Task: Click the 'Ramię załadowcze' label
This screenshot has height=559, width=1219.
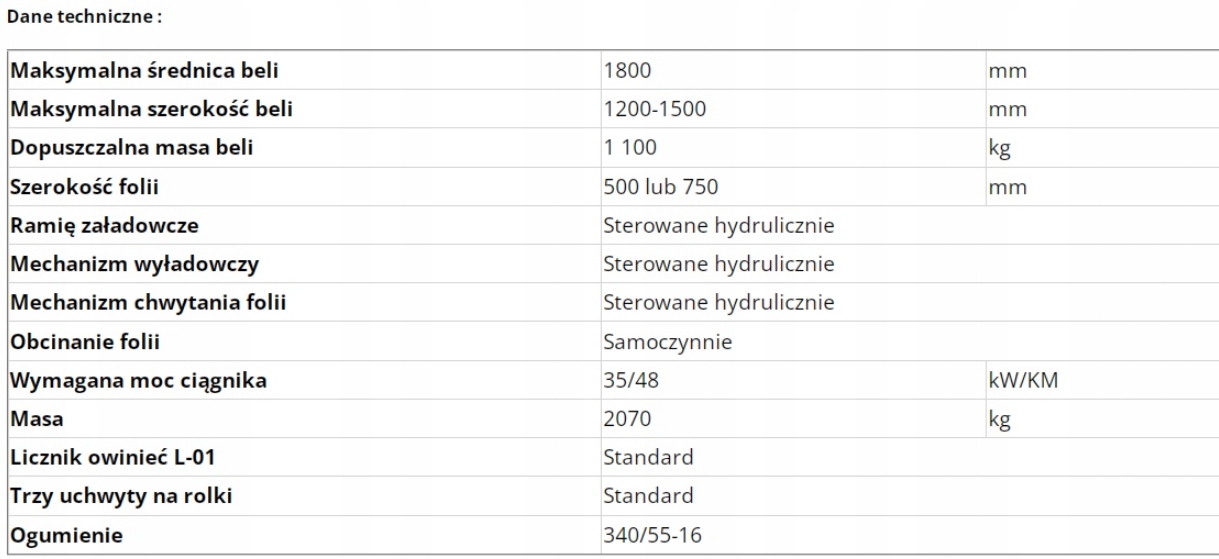Action: 104,225
